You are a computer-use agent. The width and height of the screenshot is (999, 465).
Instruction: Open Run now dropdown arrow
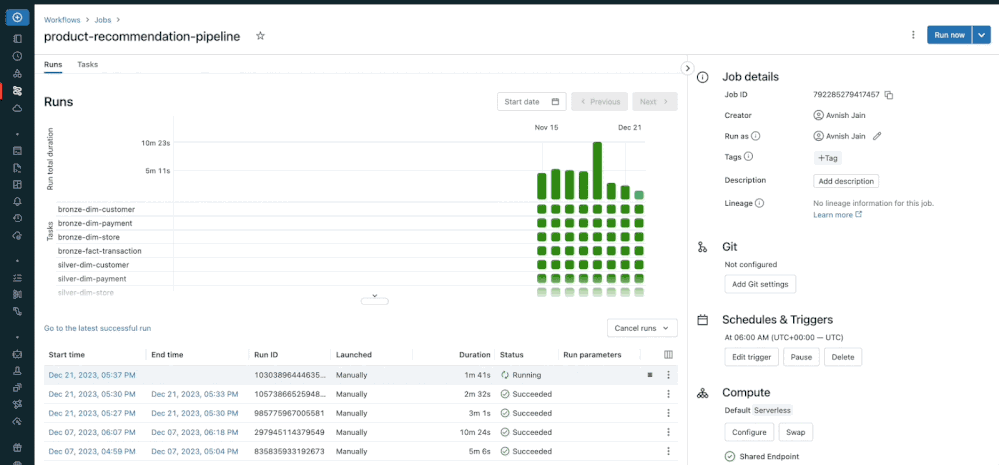981,35
